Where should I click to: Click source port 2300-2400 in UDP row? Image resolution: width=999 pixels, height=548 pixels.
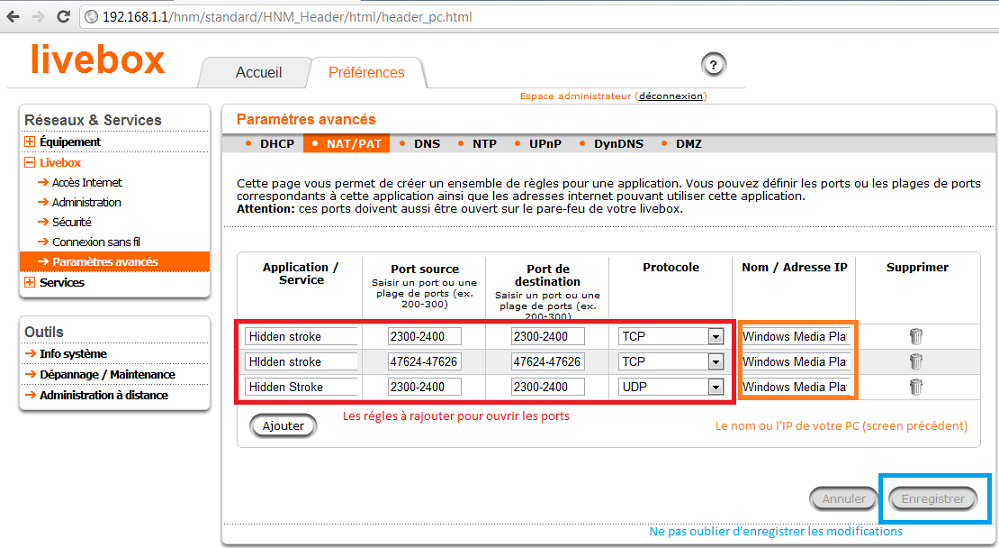pyautogui.click(x=424, y=387)
